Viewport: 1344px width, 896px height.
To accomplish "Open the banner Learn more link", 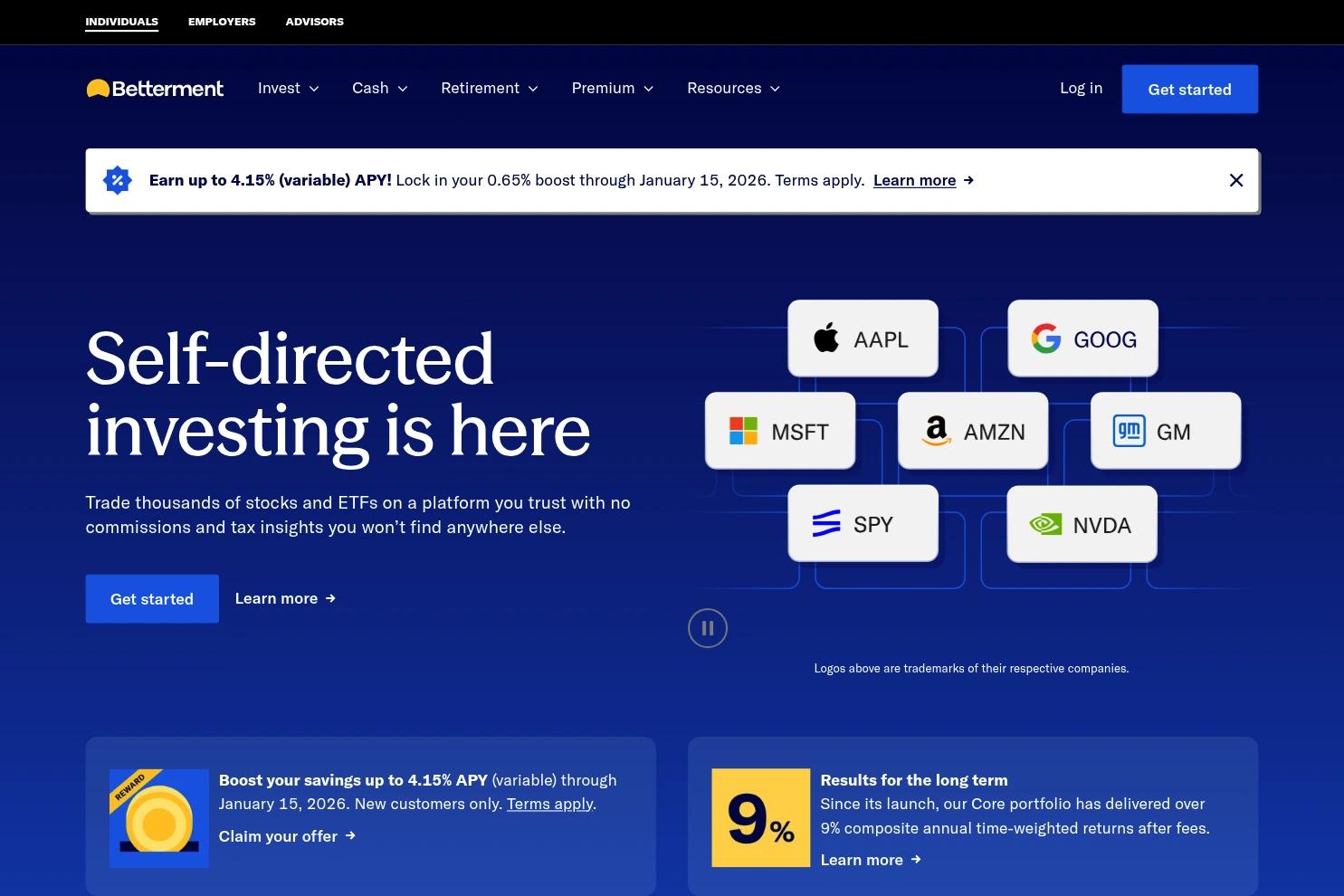I will pos(914,180).
